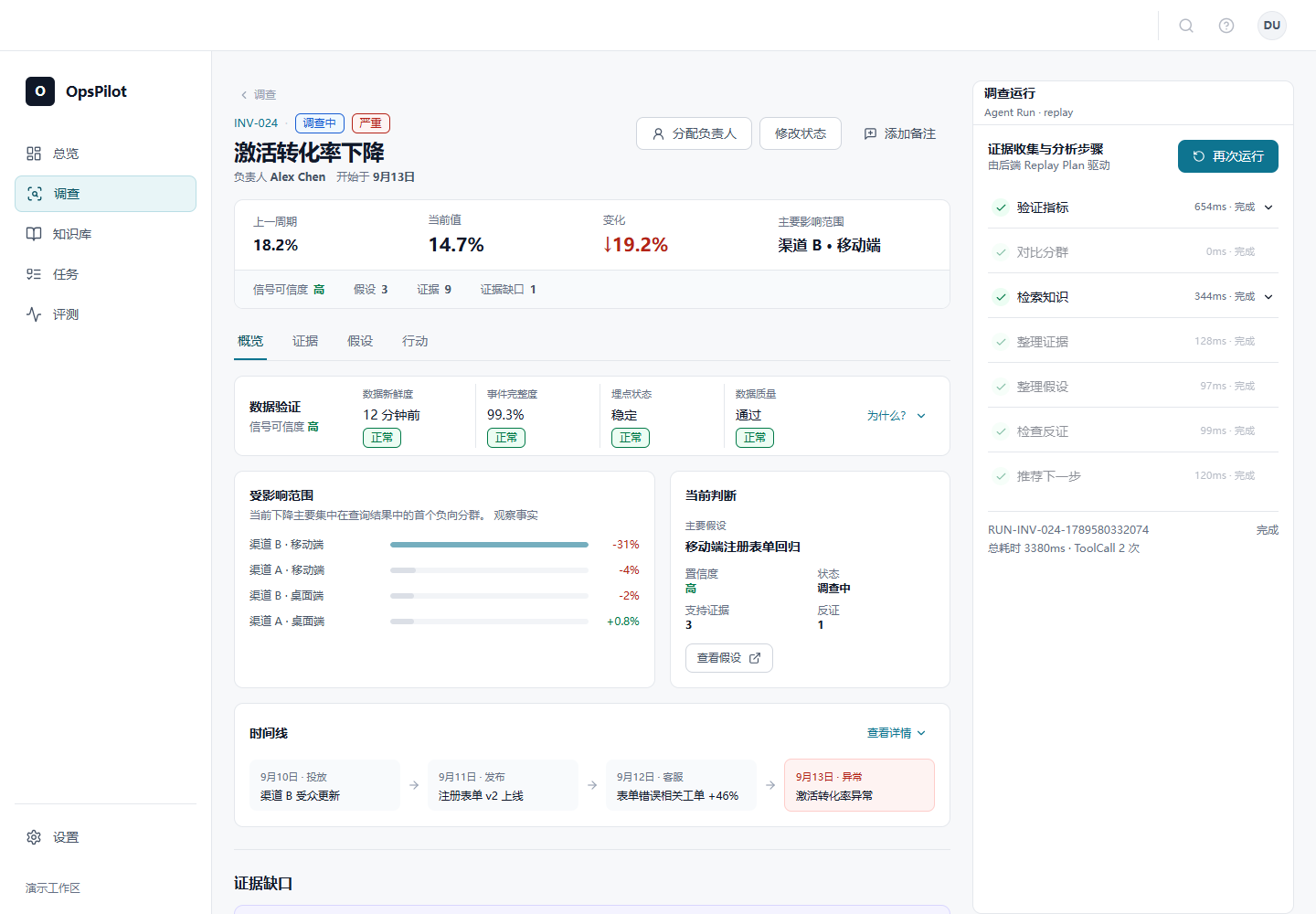The image size is (1316, 914).
Task: Open the DU user avatar menu
Action: coord(1272,26)
